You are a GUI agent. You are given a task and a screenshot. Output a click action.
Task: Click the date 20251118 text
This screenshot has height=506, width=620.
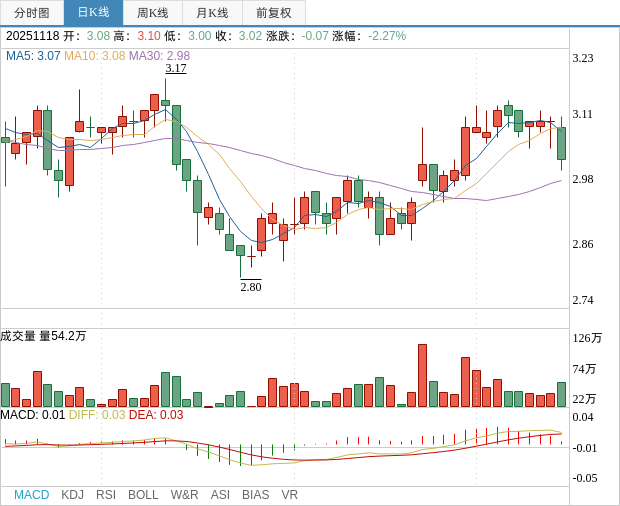32,36
